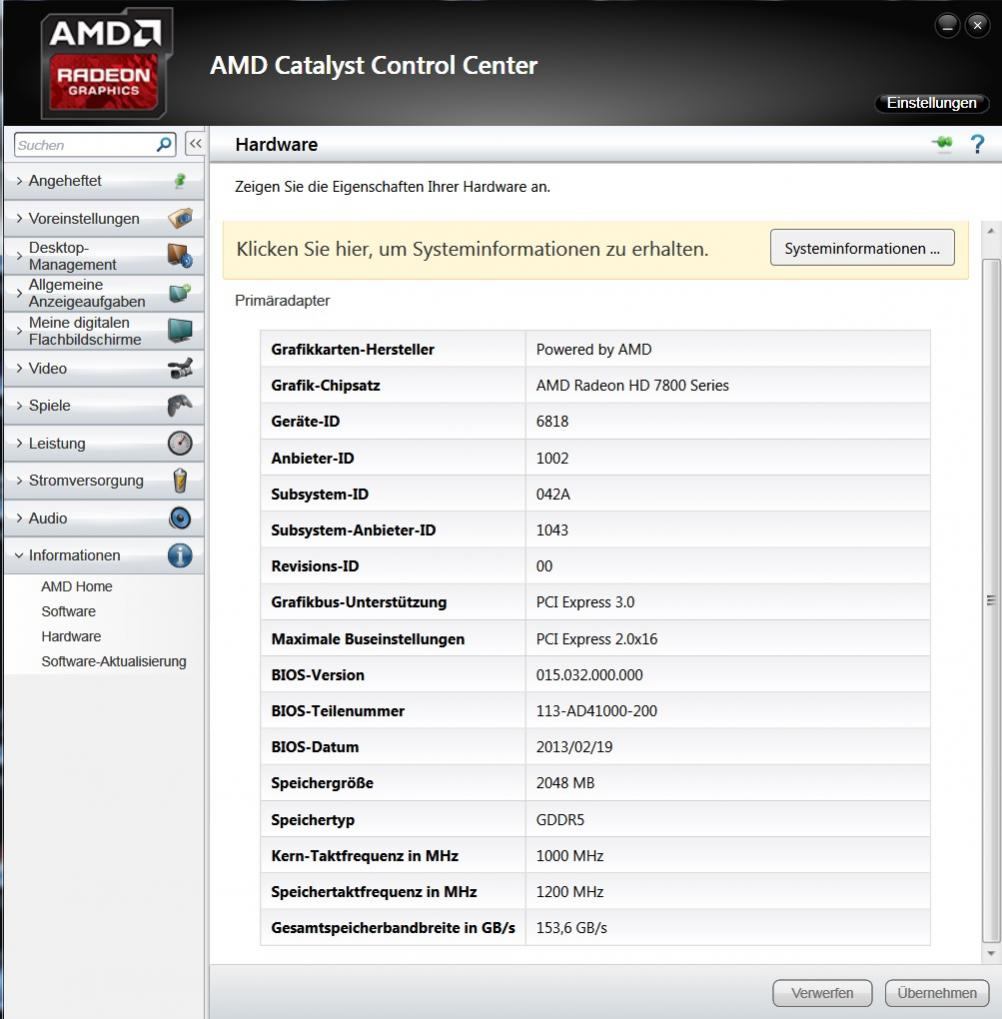
Task: Click the Primäradapter heading
Action: pos(282,300)
